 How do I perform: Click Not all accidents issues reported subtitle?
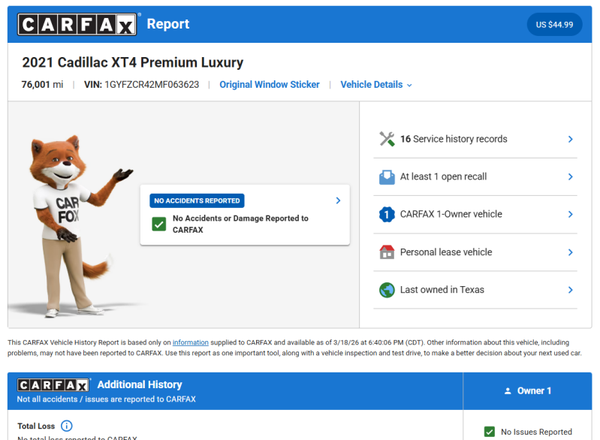106,399
